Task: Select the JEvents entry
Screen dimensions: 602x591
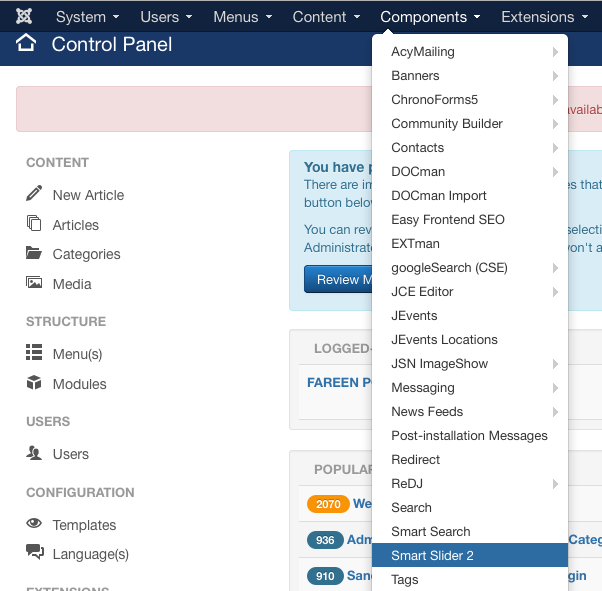Action: tap(470, 316)
